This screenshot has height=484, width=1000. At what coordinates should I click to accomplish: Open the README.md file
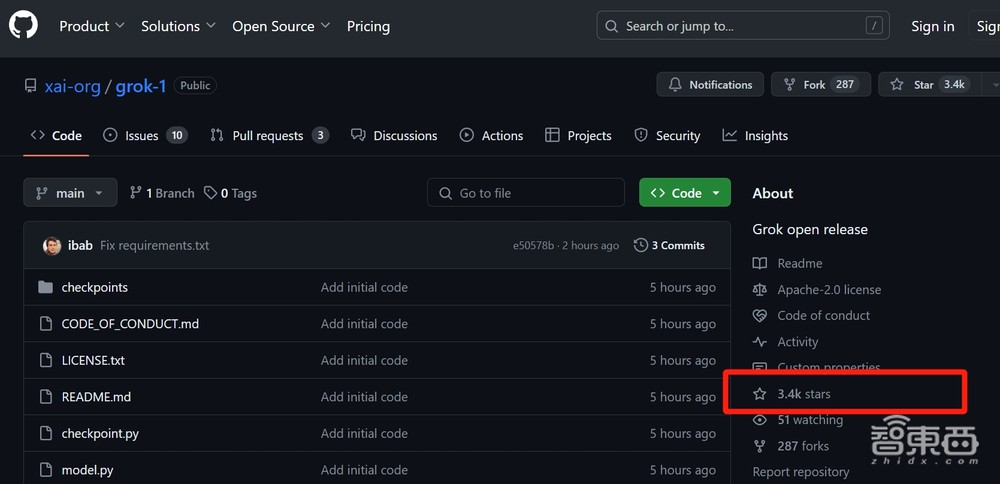coord(96,397)
